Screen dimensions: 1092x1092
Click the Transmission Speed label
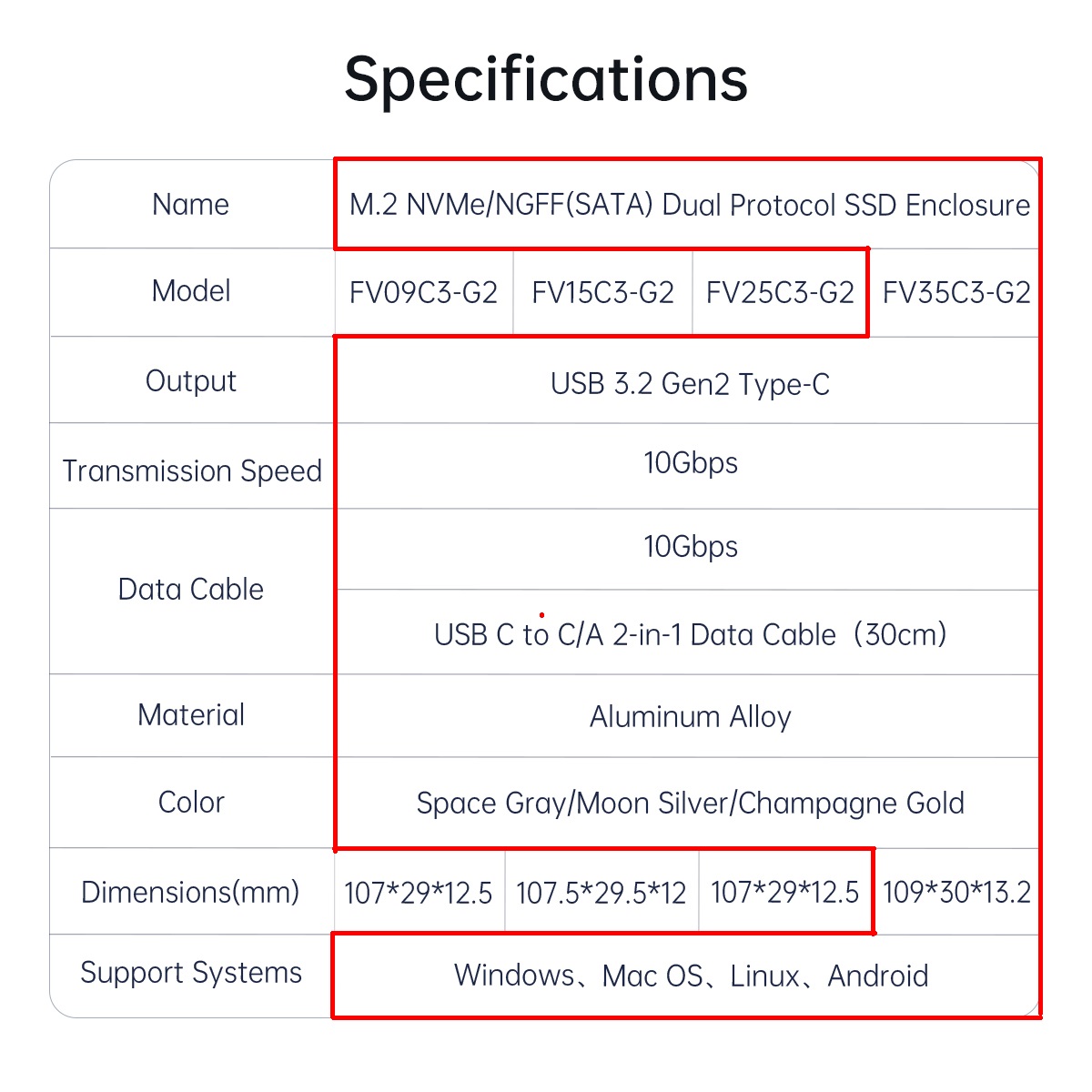(192, 470)
